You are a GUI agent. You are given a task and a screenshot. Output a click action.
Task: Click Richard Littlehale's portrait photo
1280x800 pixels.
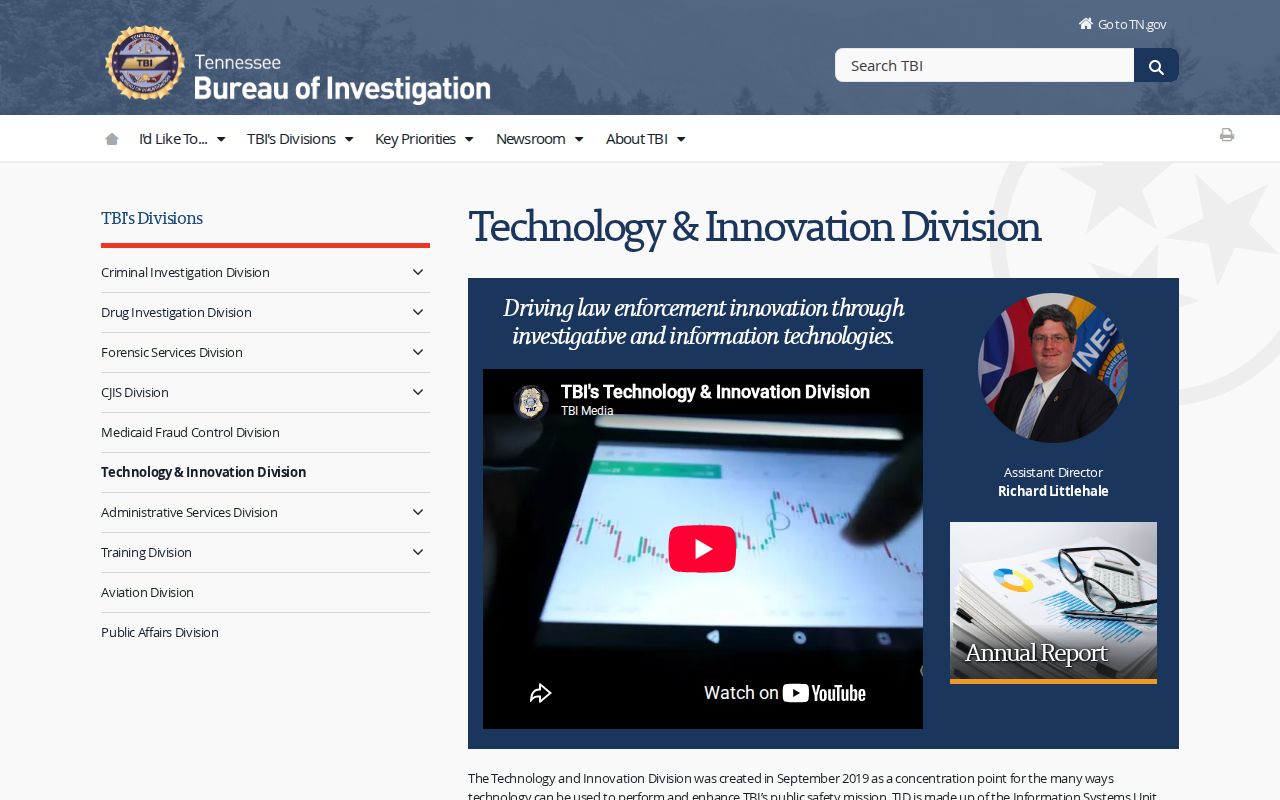pyautogui.click(x=1053, y=368)
